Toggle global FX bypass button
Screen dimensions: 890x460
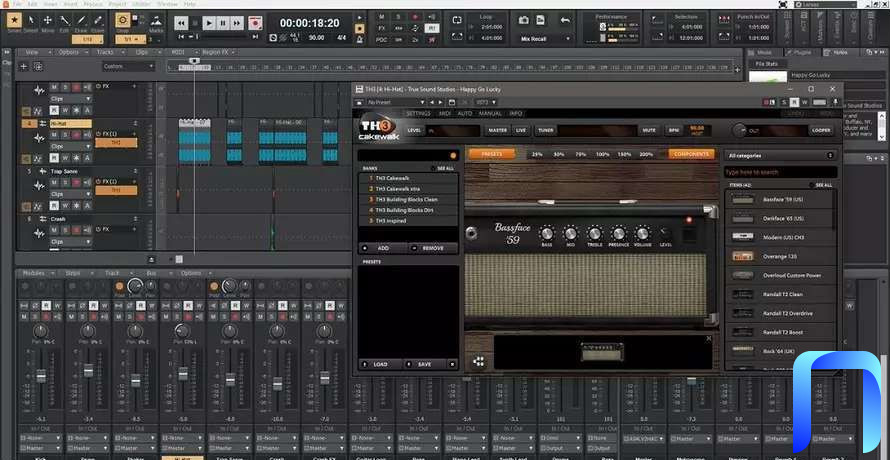pyautogui.click(x=381, y=28)
